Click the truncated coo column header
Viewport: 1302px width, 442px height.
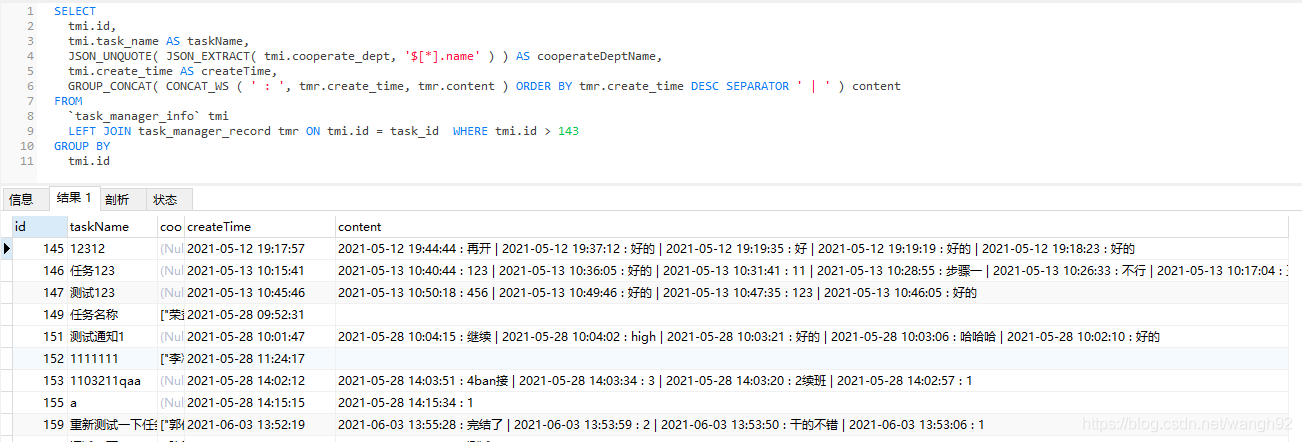pos(171,227)
